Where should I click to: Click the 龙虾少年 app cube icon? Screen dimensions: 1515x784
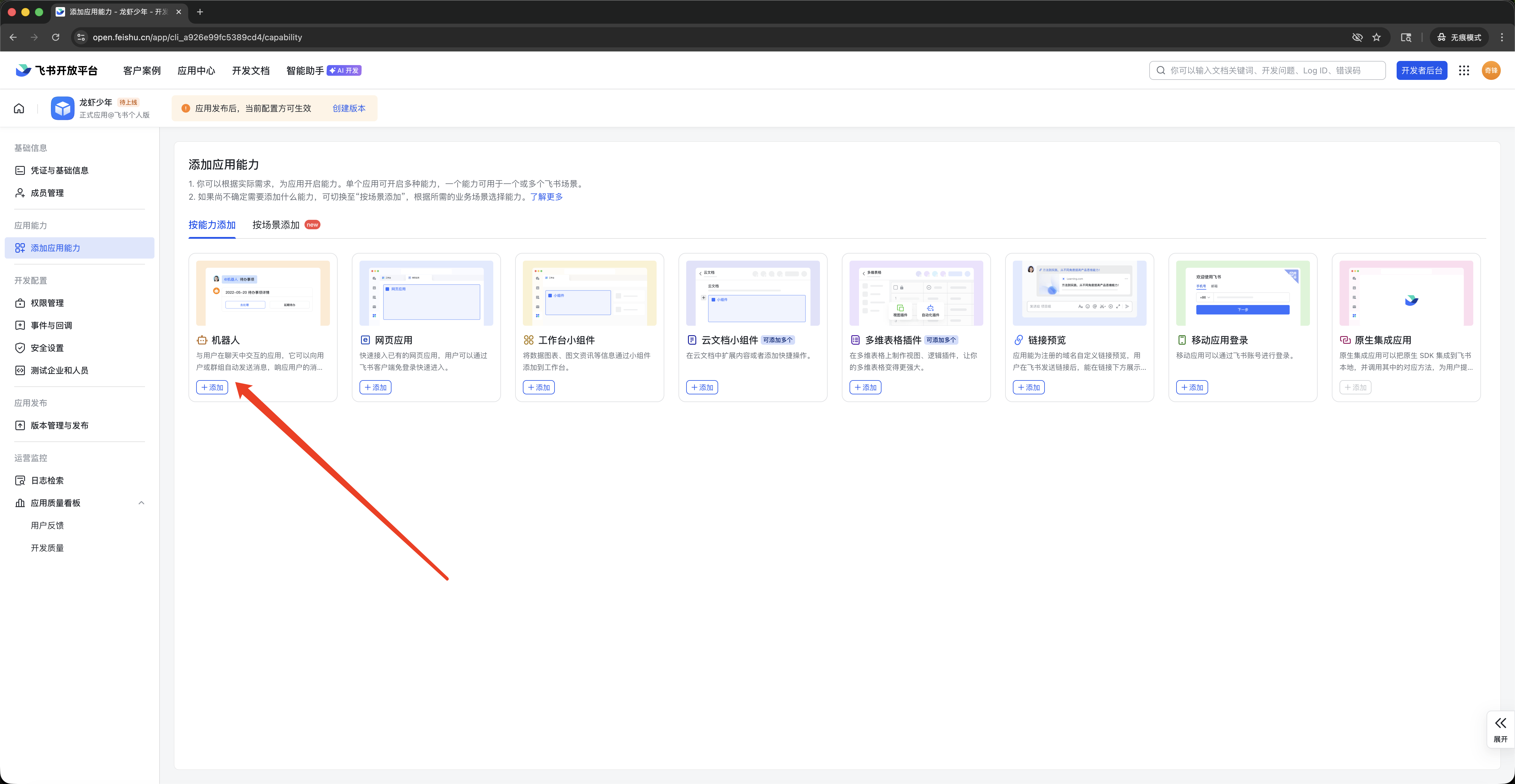pos(62,108)
